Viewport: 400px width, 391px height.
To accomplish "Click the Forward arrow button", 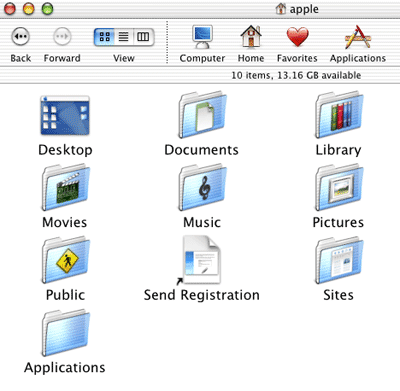I will coord(62,36).
